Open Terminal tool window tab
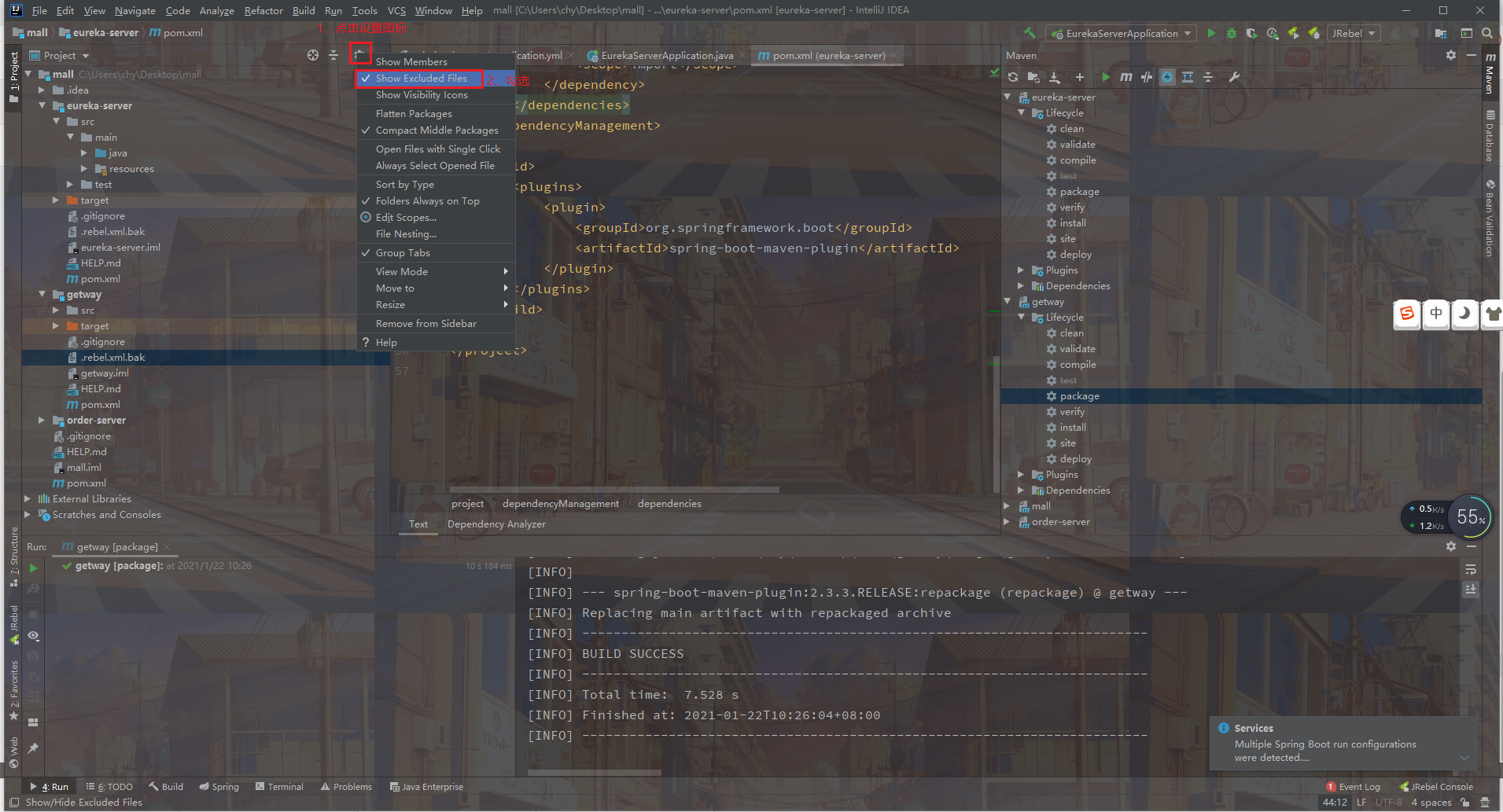The image size is (1503, 812). tap(280, 787)
